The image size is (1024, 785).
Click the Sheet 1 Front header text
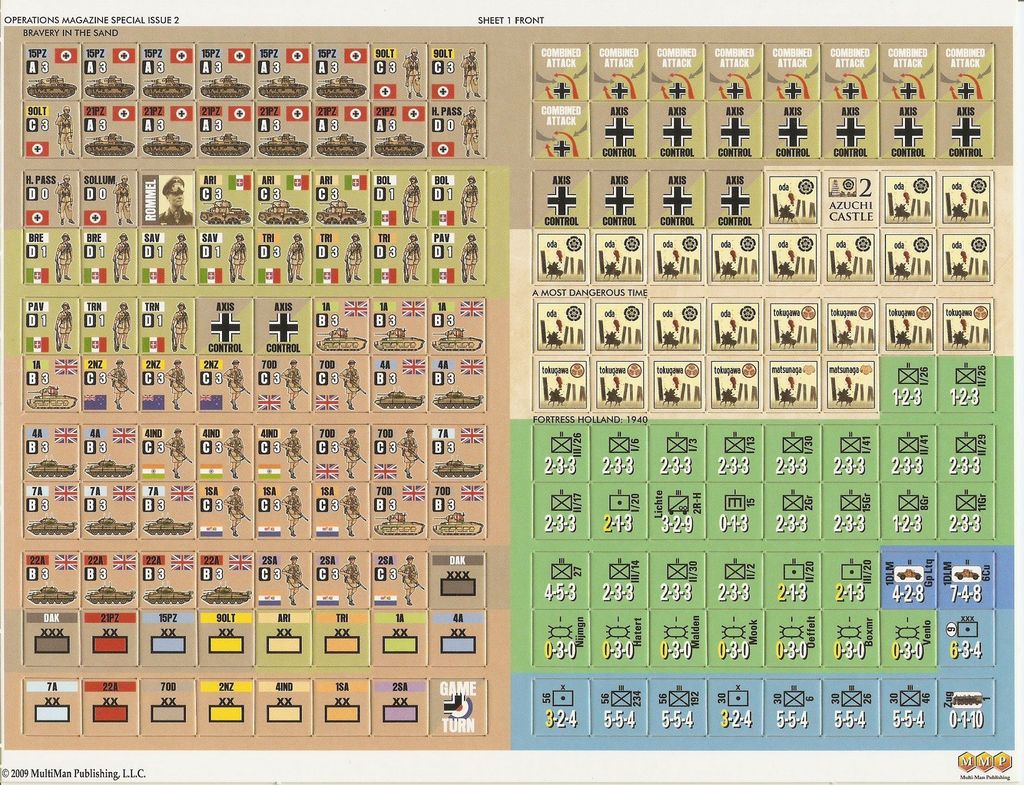pos(511,20)
